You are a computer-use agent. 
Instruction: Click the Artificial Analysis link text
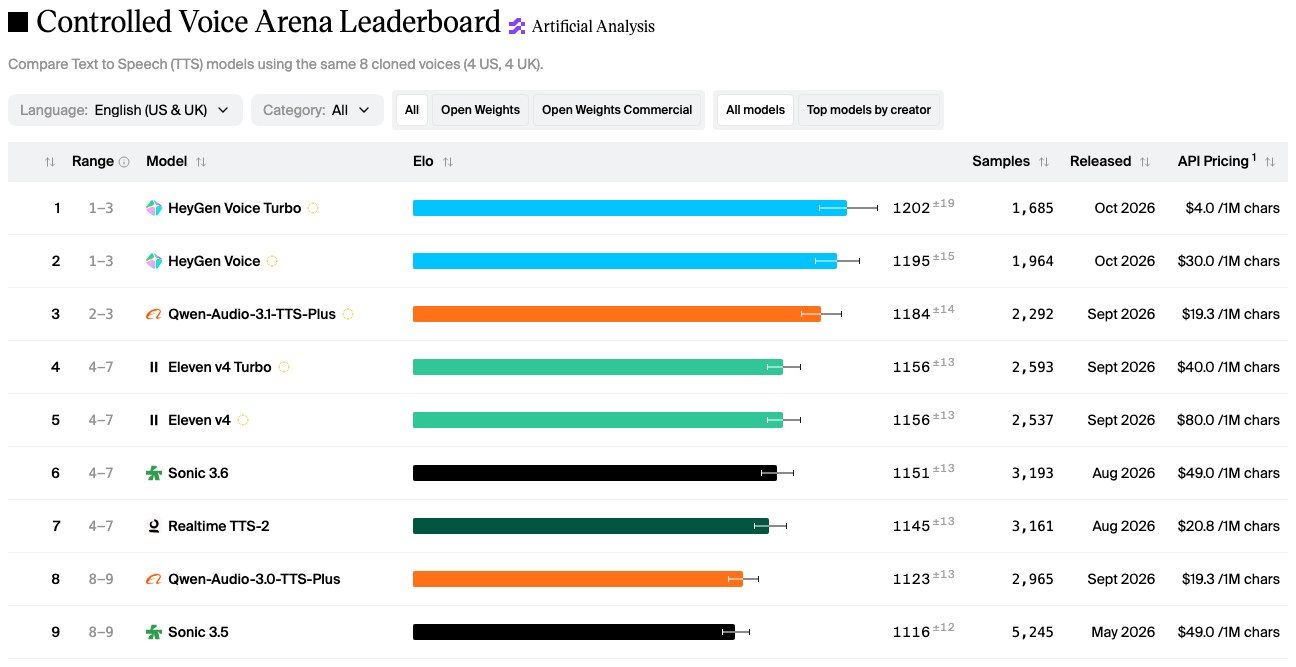(x=593, y=27)
